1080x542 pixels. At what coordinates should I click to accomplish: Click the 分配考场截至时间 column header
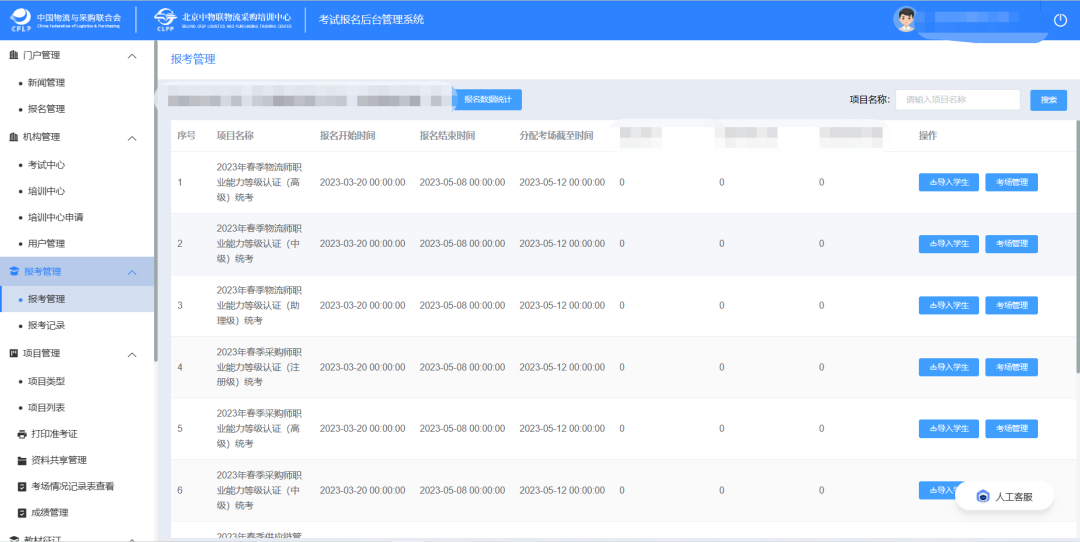(556, 136)
